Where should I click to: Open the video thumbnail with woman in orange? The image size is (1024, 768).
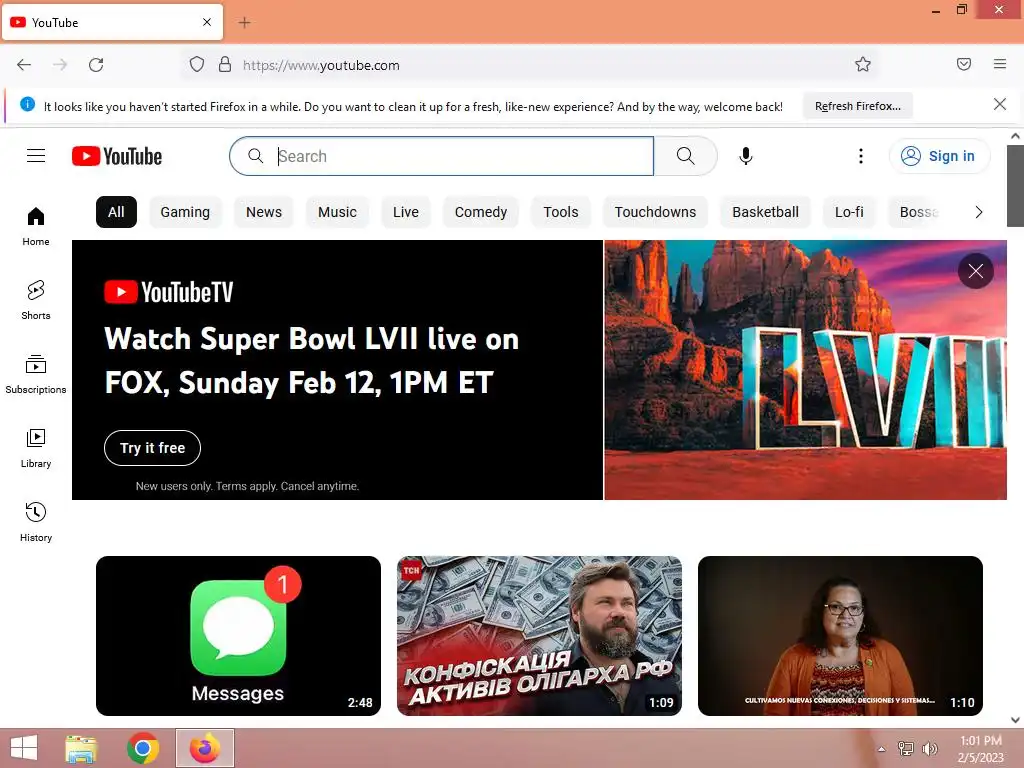tap(840, 636)
